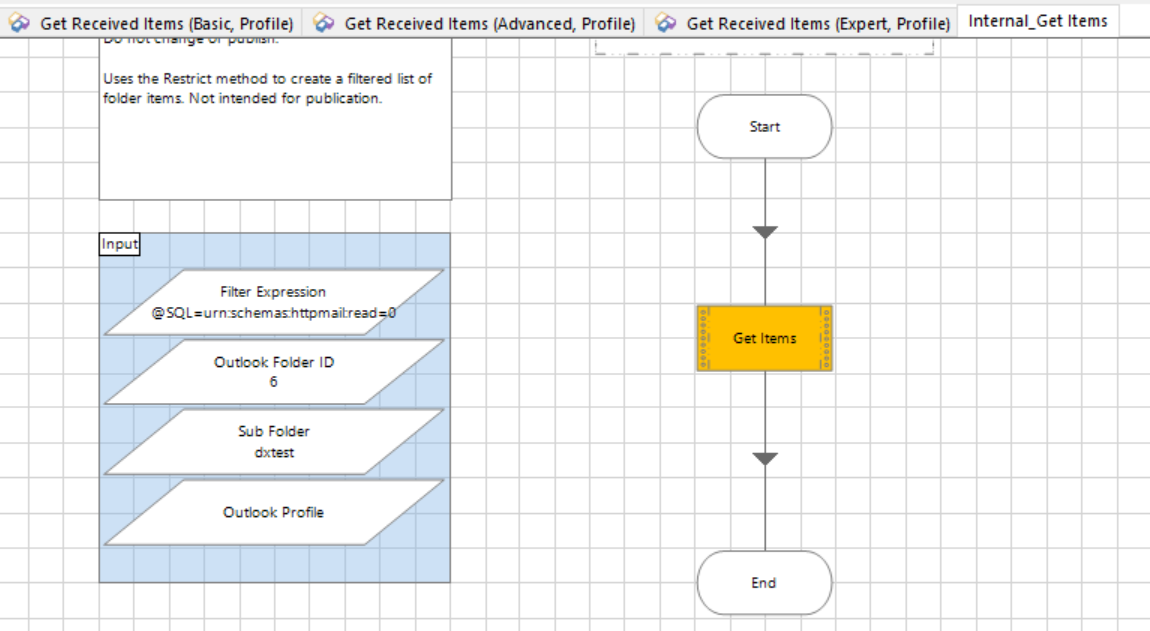
Task: Activate the Internal_Get Items tab
Action: click(x=1037, y=21)
